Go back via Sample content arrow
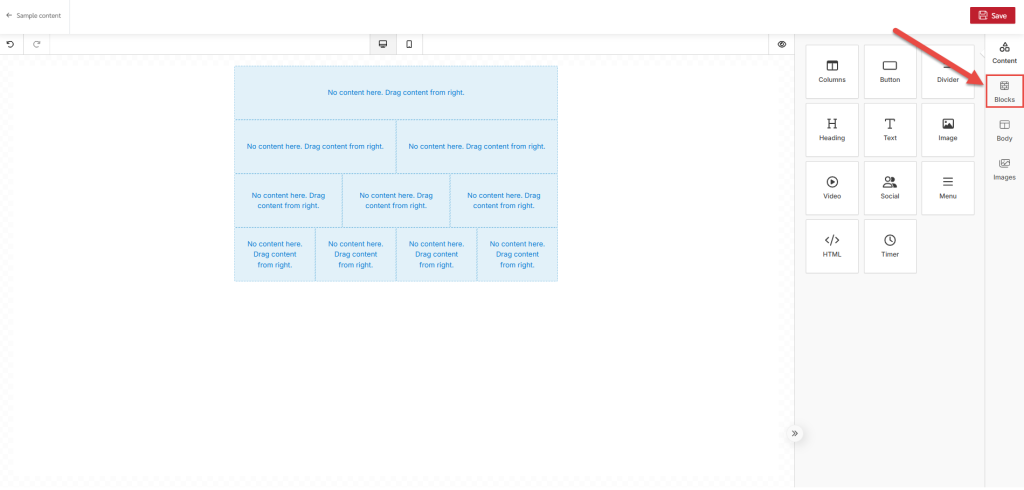Image resolution: width=1024 pixels, height=490 pixels. pos(10,15)
